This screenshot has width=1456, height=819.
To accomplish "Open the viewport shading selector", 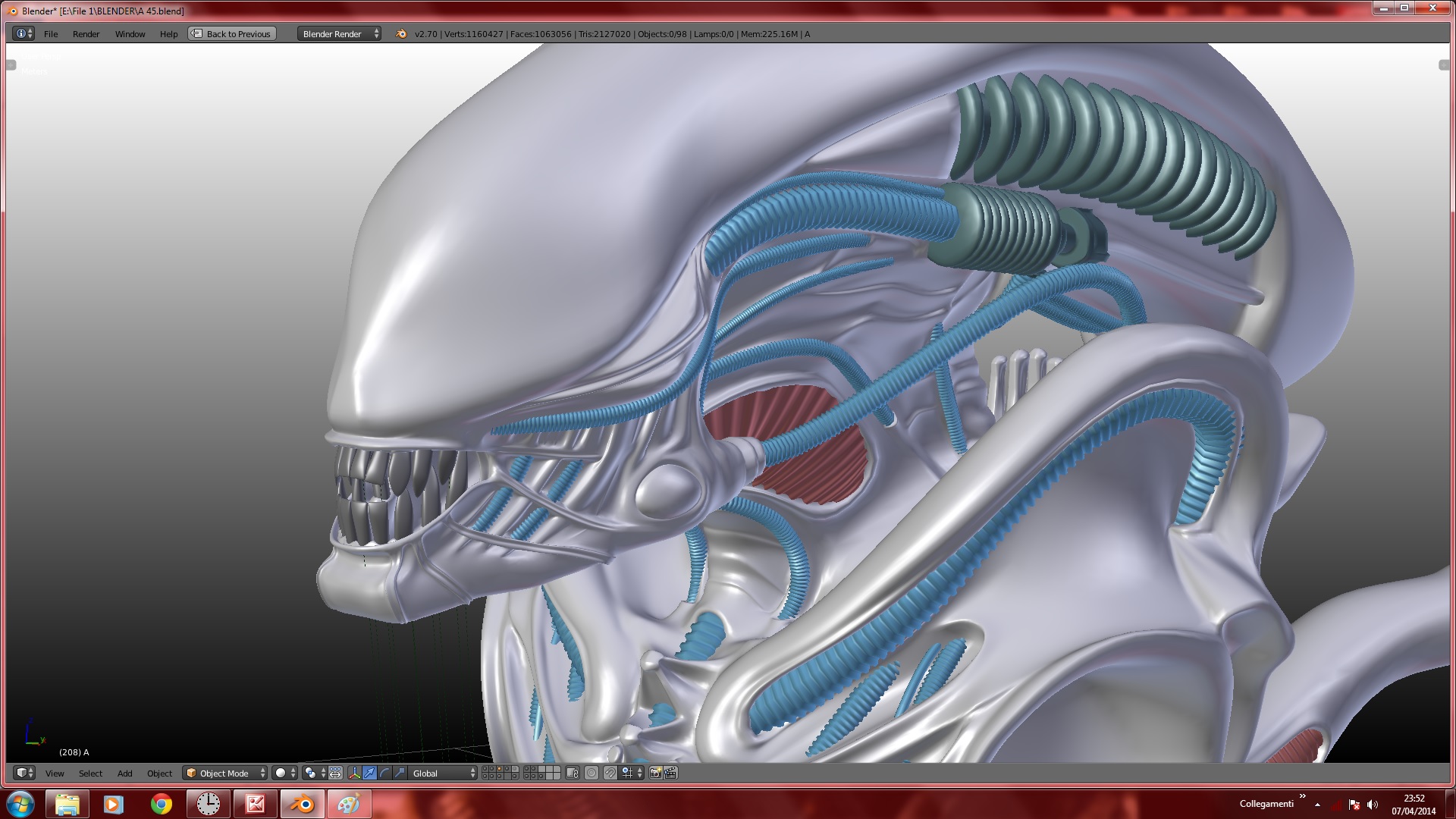I will pos(284,773).
